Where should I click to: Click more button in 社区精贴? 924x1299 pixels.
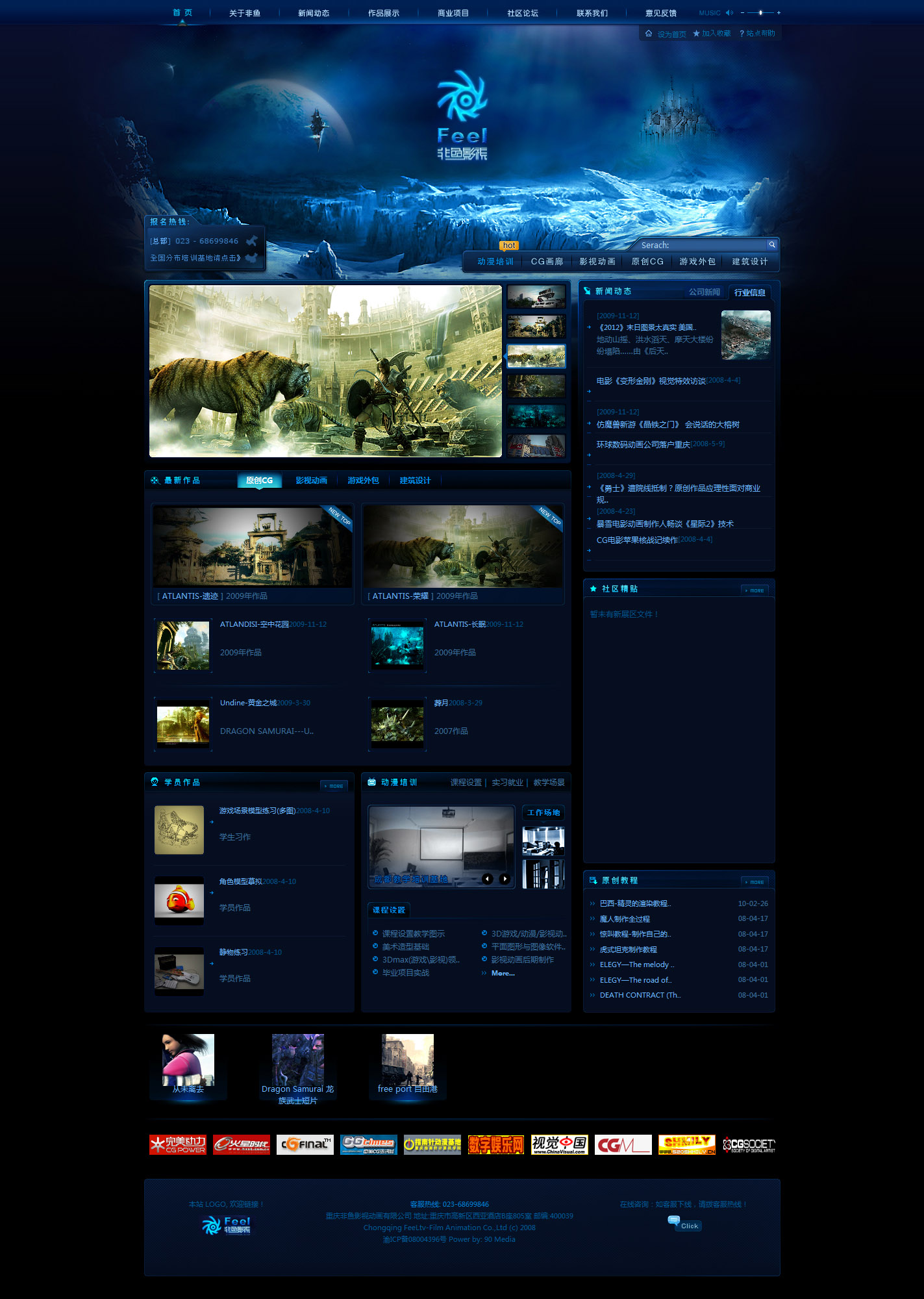[x=755, y=590]
